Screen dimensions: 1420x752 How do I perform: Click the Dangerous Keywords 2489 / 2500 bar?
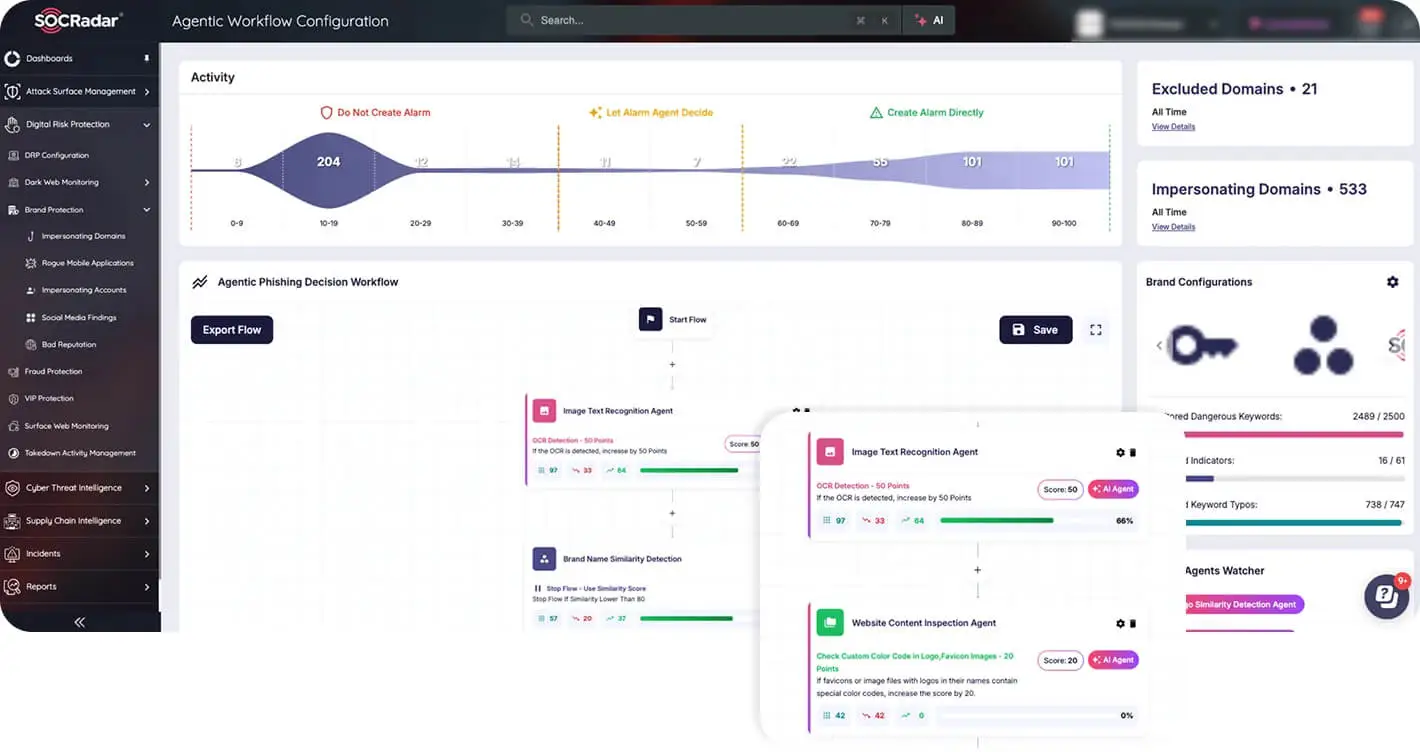coord(1294,435)
